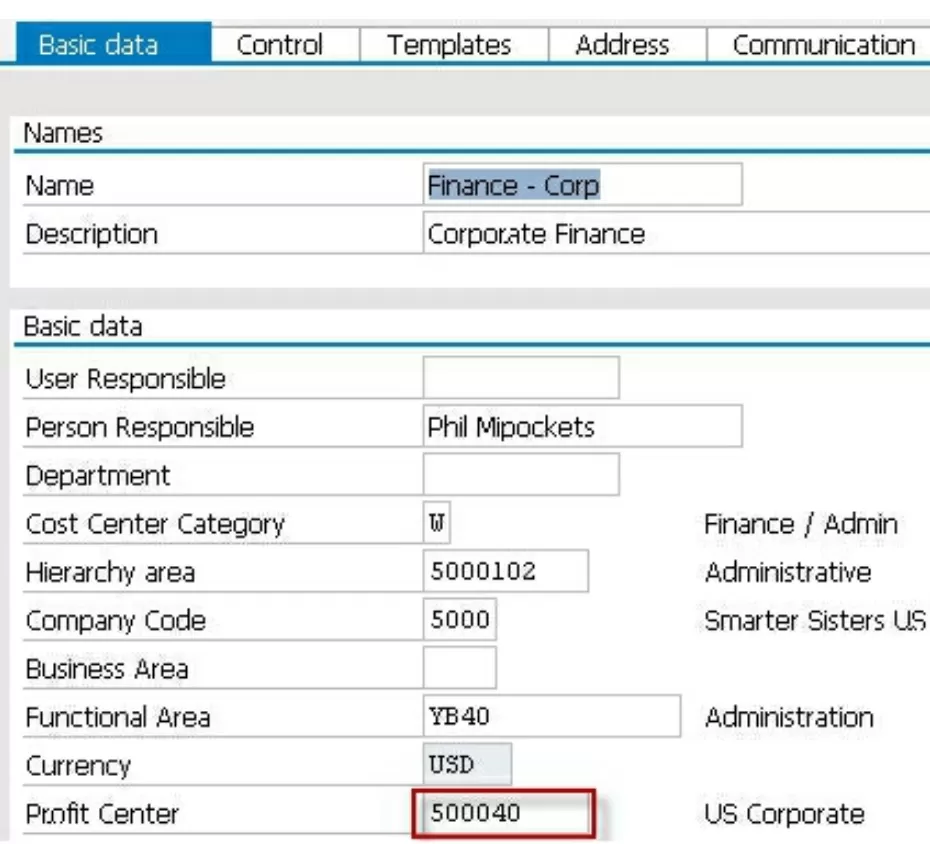Click the empty Department field
Viewport: 930px width, 844px height.
(520, 475)
